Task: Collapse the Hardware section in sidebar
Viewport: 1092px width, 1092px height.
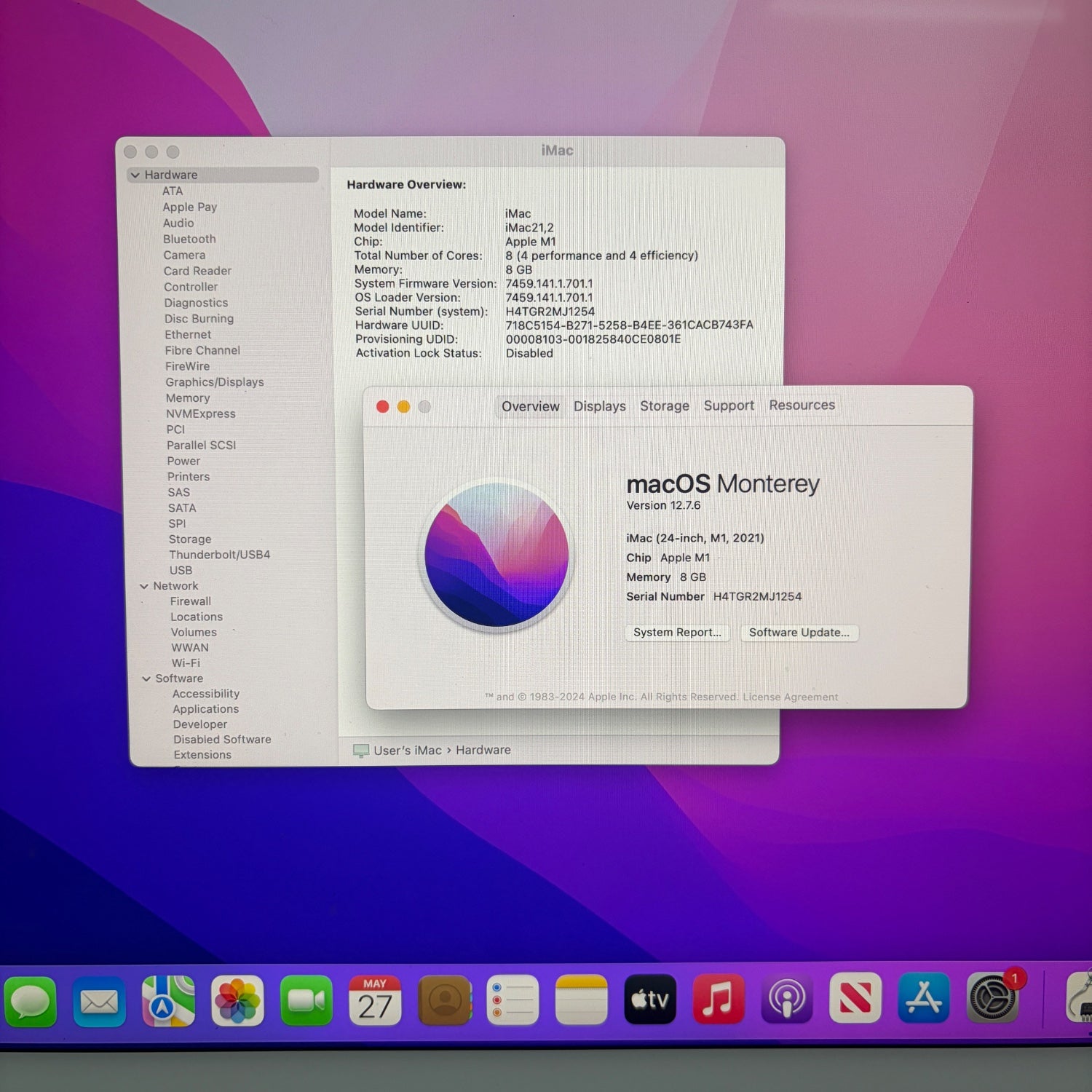Action: tap(135, 175)
